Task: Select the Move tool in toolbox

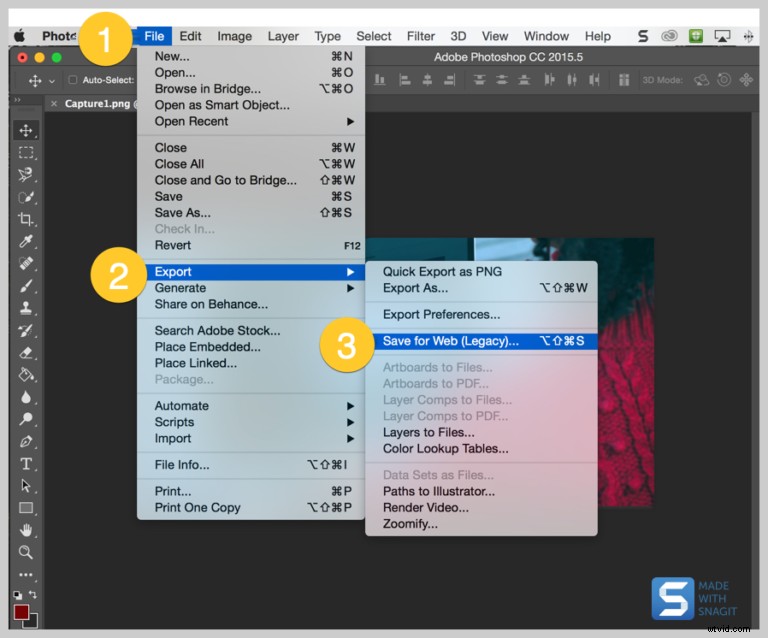Action: pyautogui.click(x=26, y=130)
